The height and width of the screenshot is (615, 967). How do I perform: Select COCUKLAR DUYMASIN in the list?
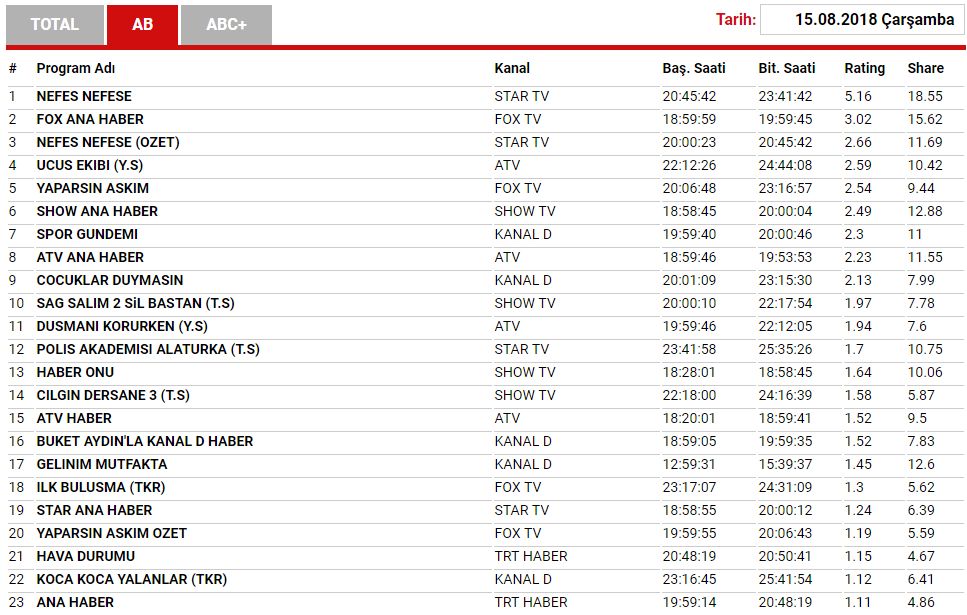pos(110,280)
